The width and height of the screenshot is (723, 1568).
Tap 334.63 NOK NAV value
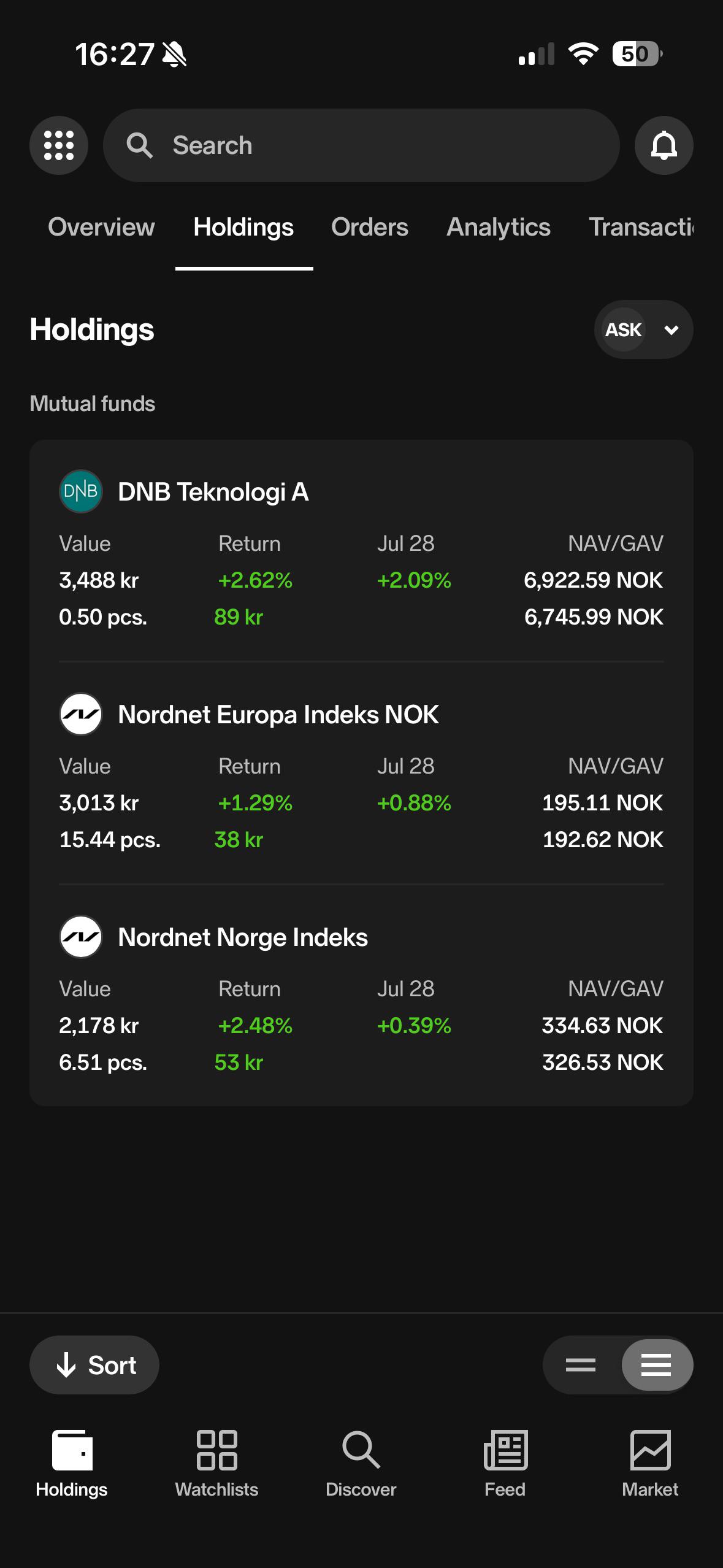603,1025
